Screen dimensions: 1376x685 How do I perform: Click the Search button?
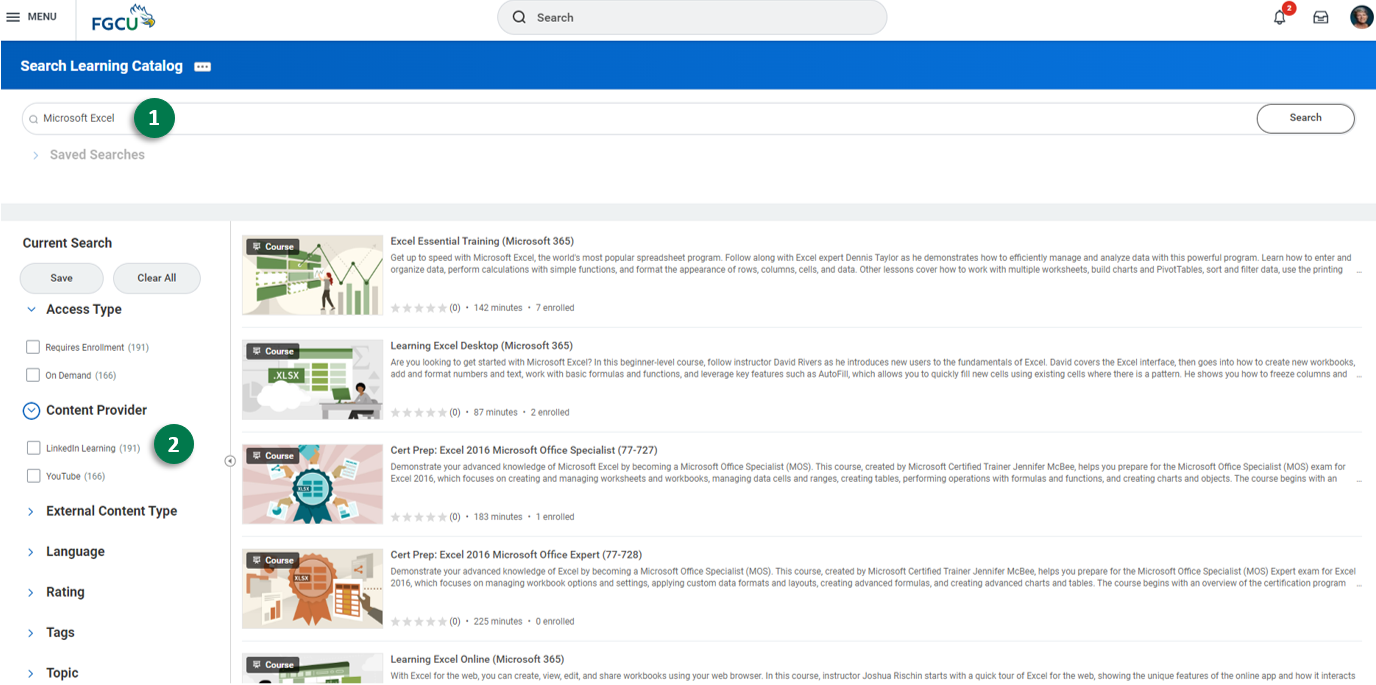tap(1305, 118)
